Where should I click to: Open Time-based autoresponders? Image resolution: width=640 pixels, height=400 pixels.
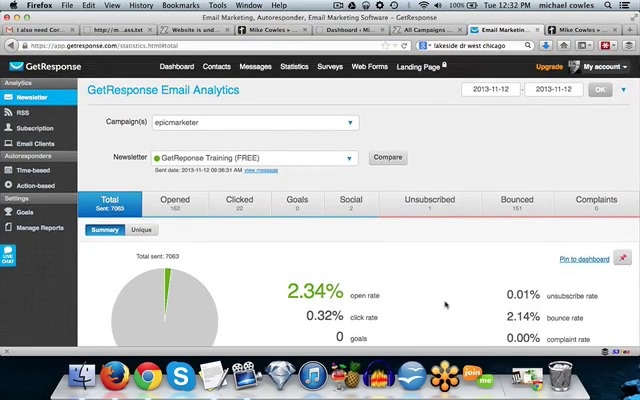coord(38,170)
